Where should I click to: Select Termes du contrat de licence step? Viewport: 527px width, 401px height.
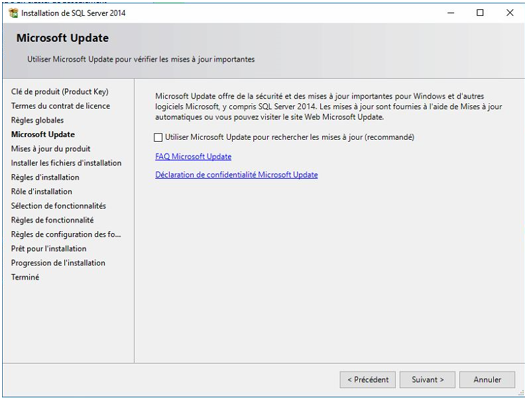(x=60, y=106)
